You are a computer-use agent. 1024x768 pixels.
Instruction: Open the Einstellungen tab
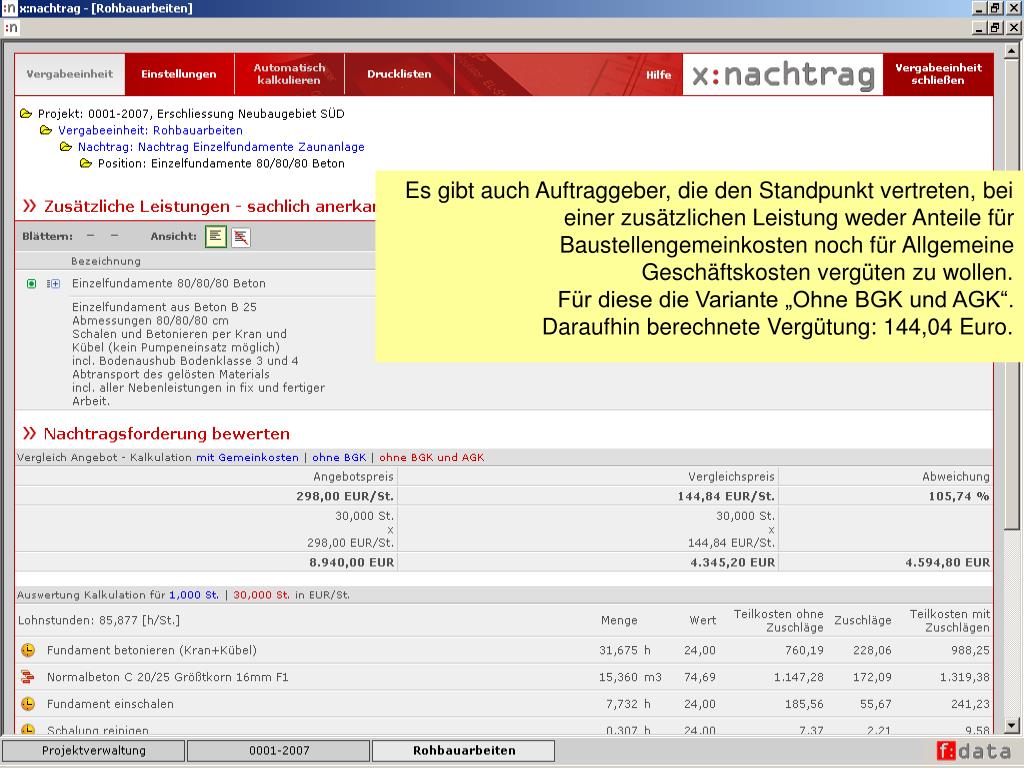pyautogui.click(x=179, y=74)
